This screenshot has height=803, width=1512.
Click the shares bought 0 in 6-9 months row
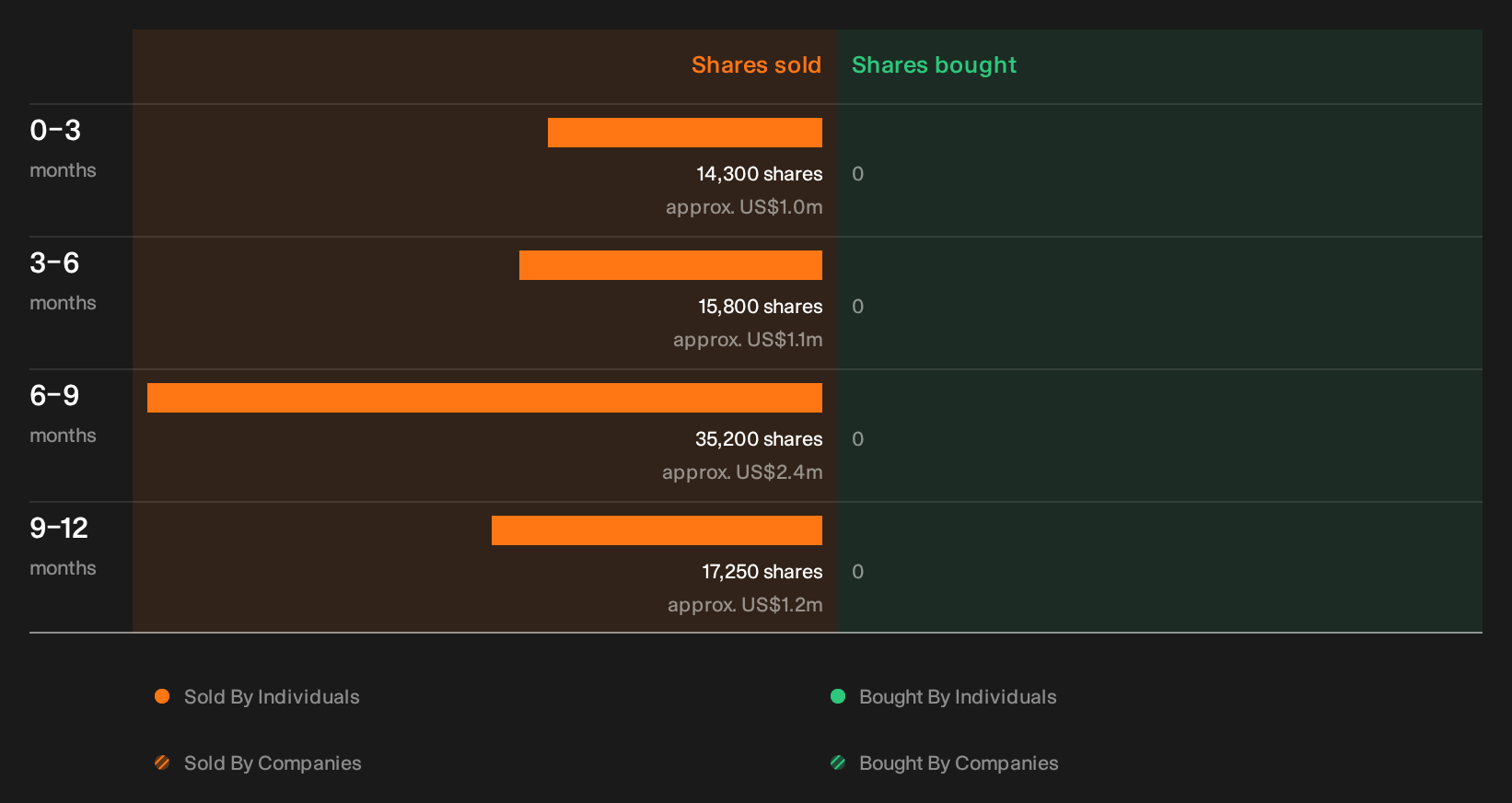pos(857,439)
